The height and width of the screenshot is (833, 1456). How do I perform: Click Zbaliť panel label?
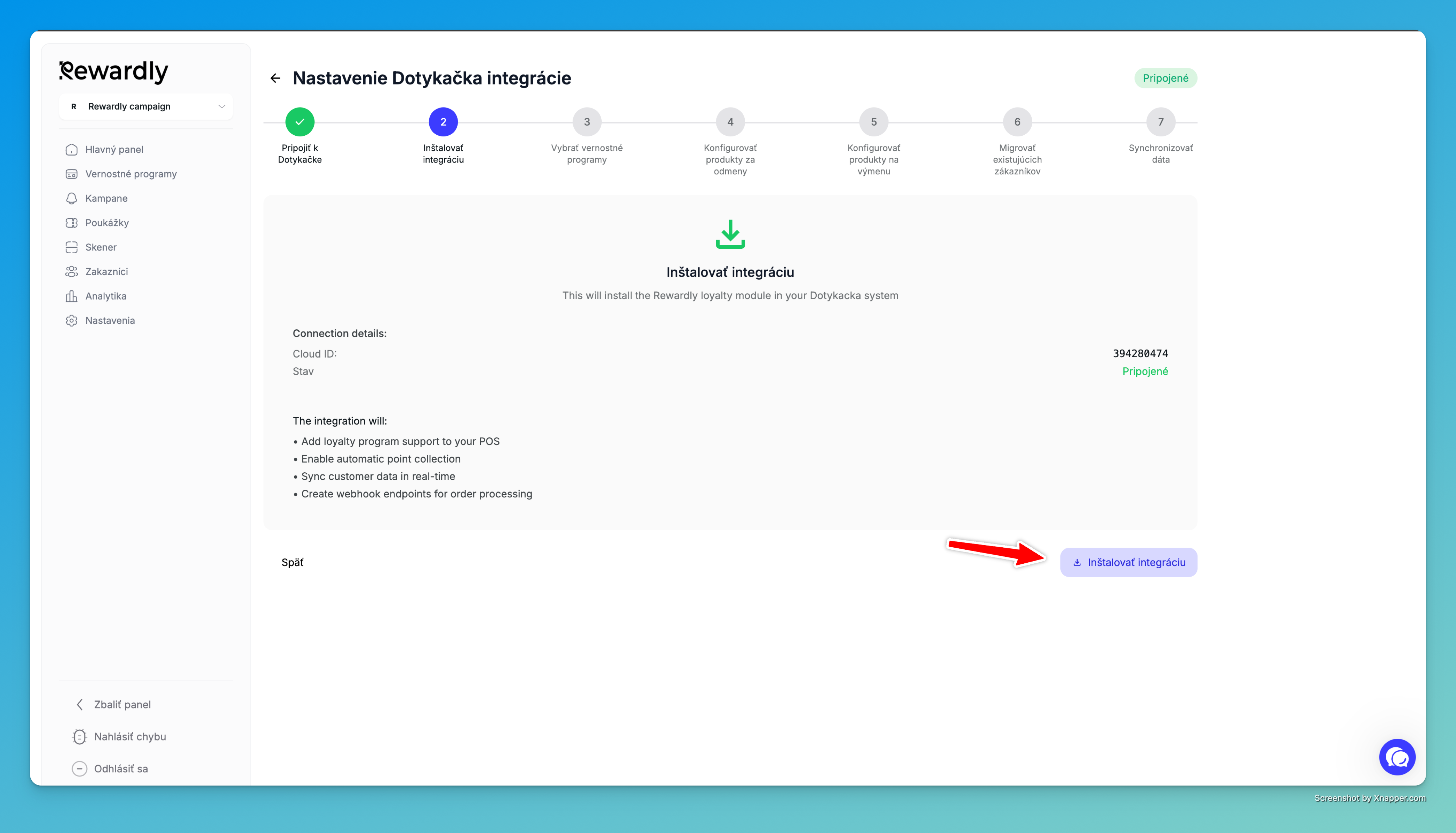pos(122,704)
